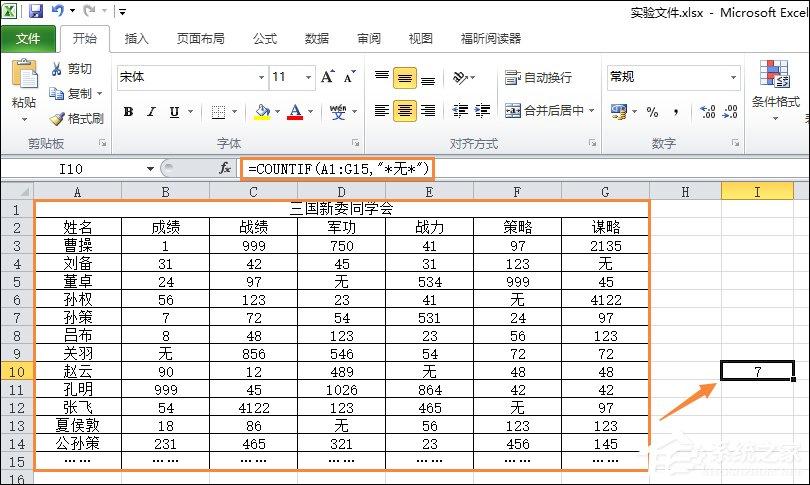Open font dialog launcher in 字体 group
This screenshot has height=485, width=810.
[355, 143]
